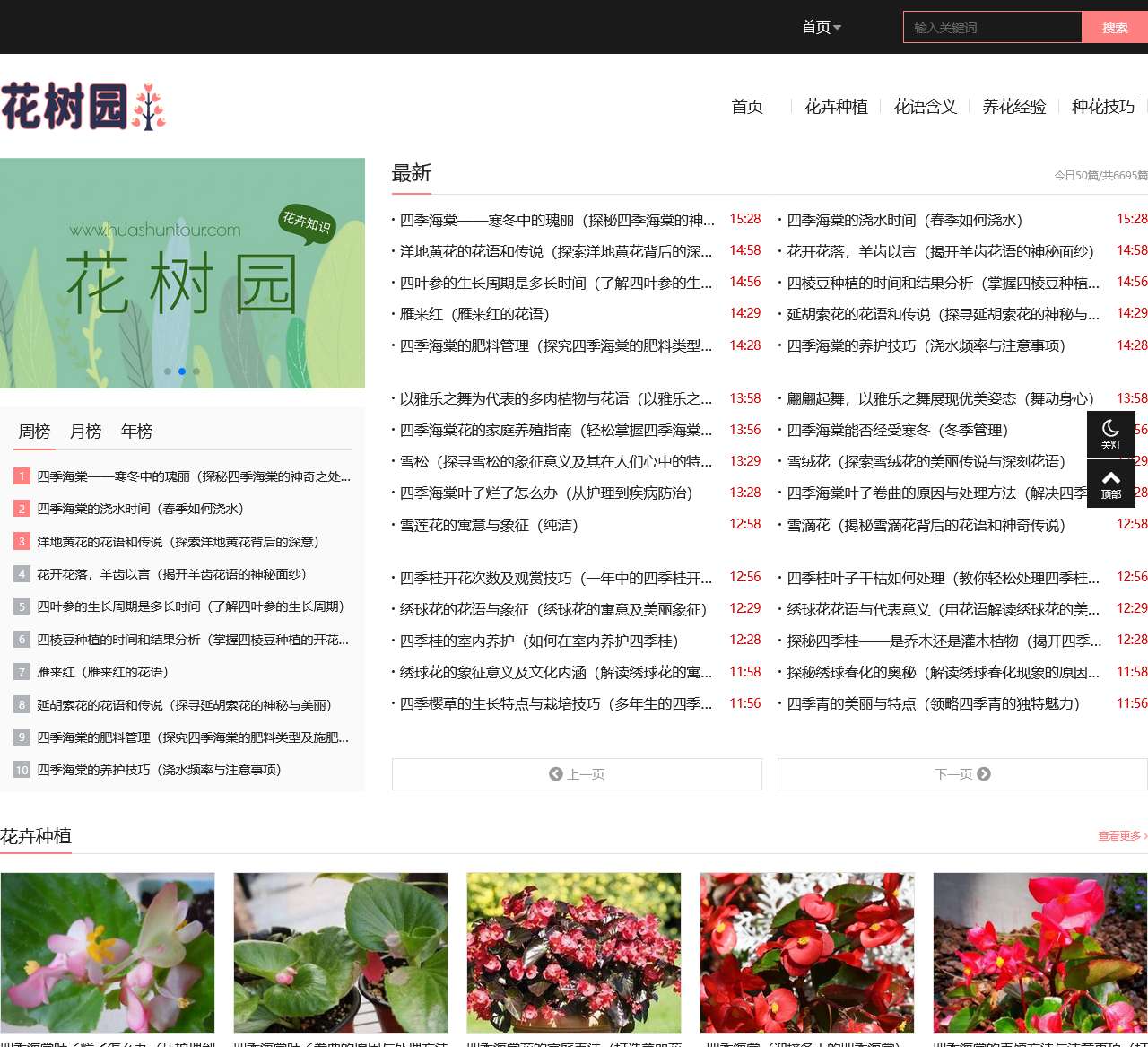
Task: Click the 顶部 back-to-top arrow icon
Action: pos(1110,484)
